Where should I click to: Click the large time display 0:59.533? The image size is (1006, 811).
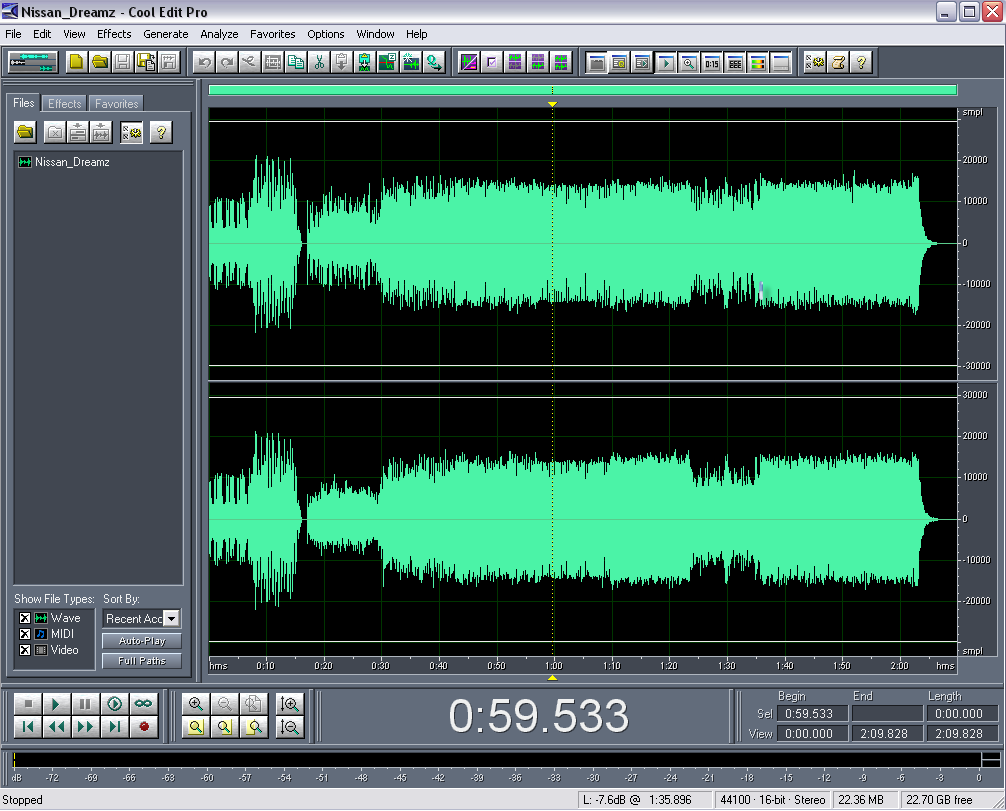538,715
